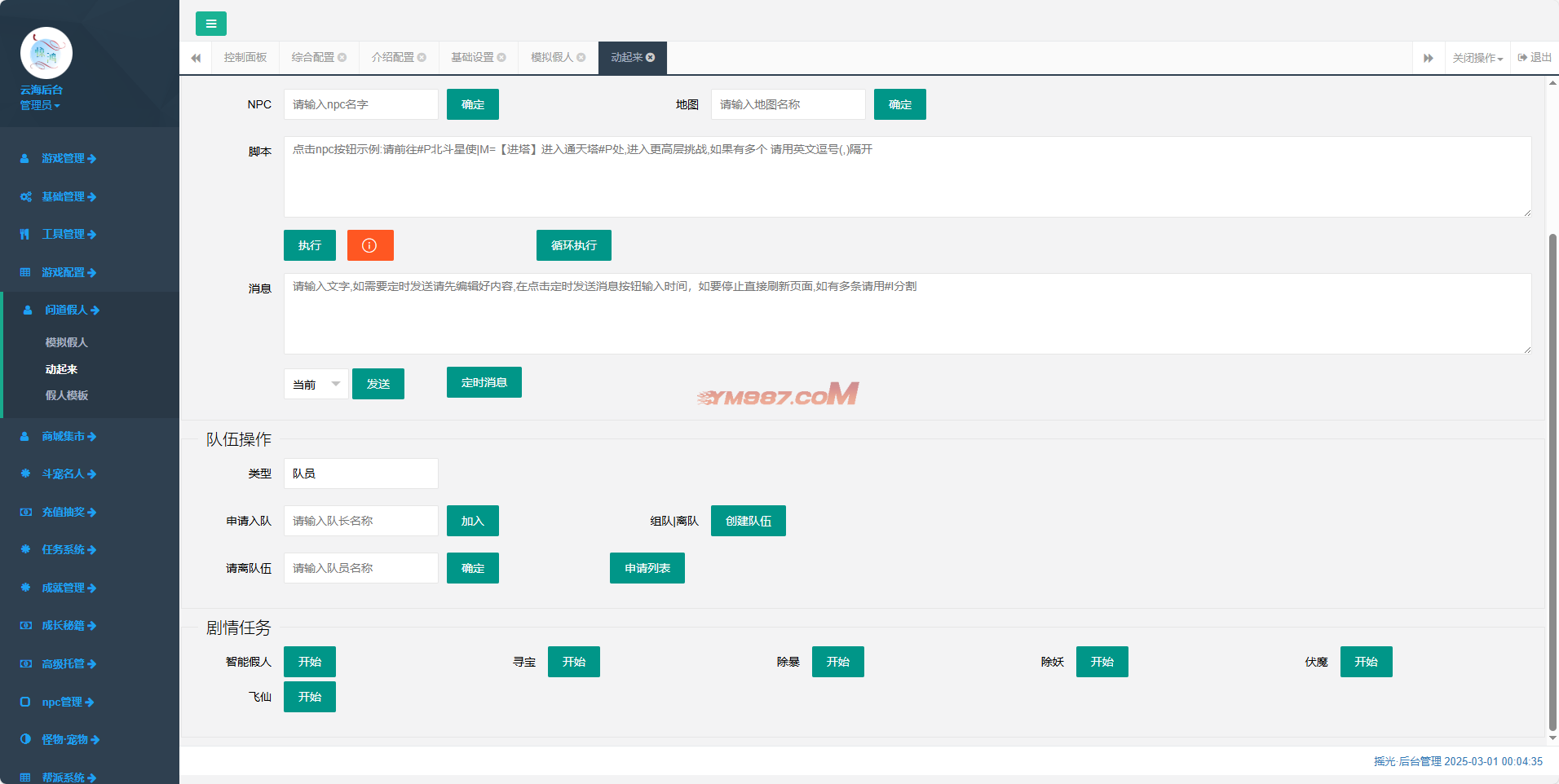Switch to the 控制面板 tab

point(245,57)
